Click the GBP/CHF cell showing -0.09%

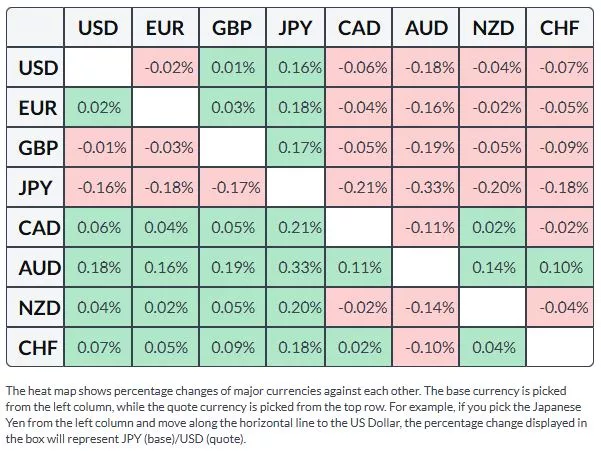558,149
